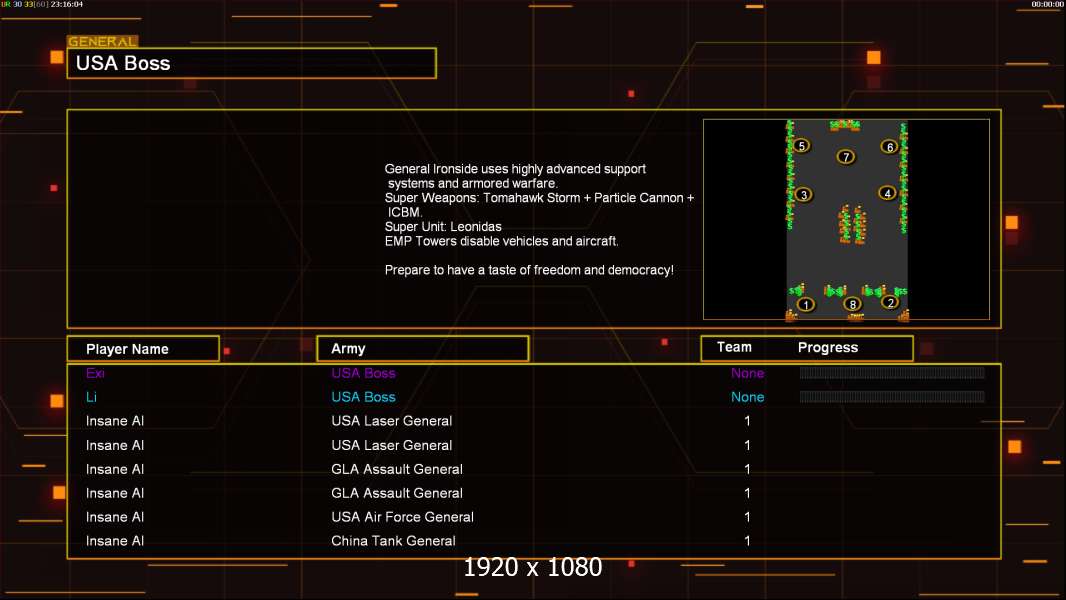This screenshot has height=600, width=1066.
Task: Click the 'Super Weapons: Tomahawk Storm' description line
Action: pos(539,198)
